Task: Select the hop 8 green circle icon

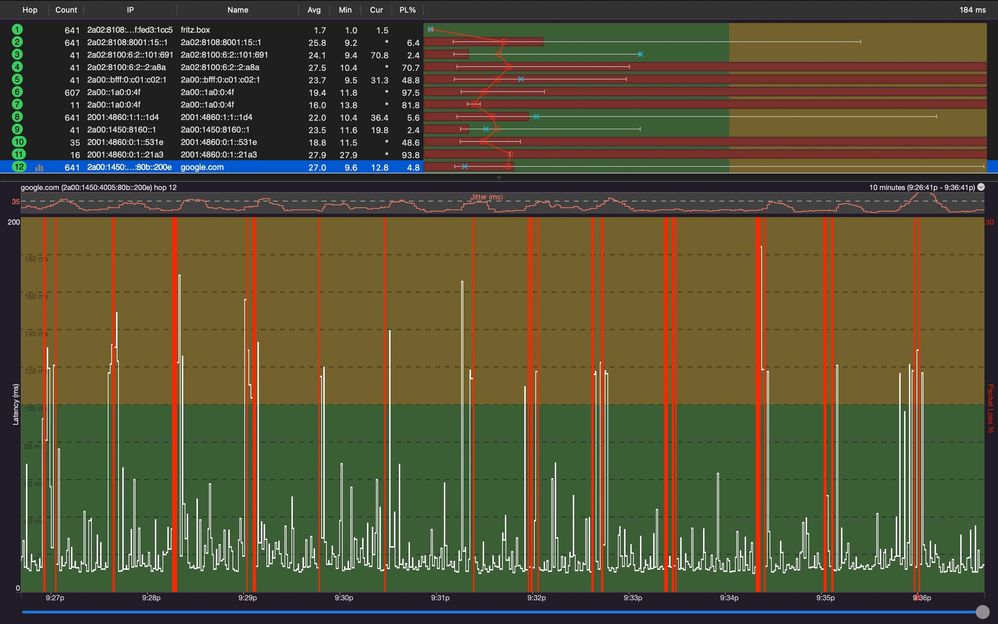Action: click(x=17, y=117)
